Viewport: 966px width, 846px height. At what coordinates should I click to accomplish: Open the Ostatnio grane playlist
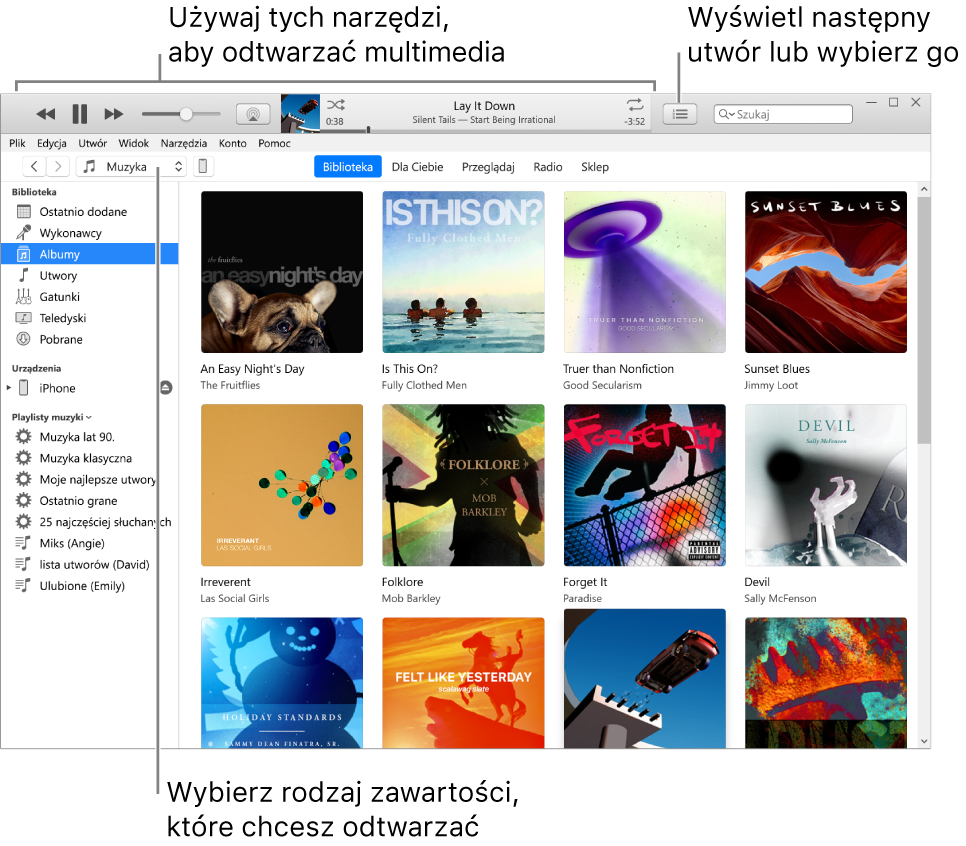[89, 500]
